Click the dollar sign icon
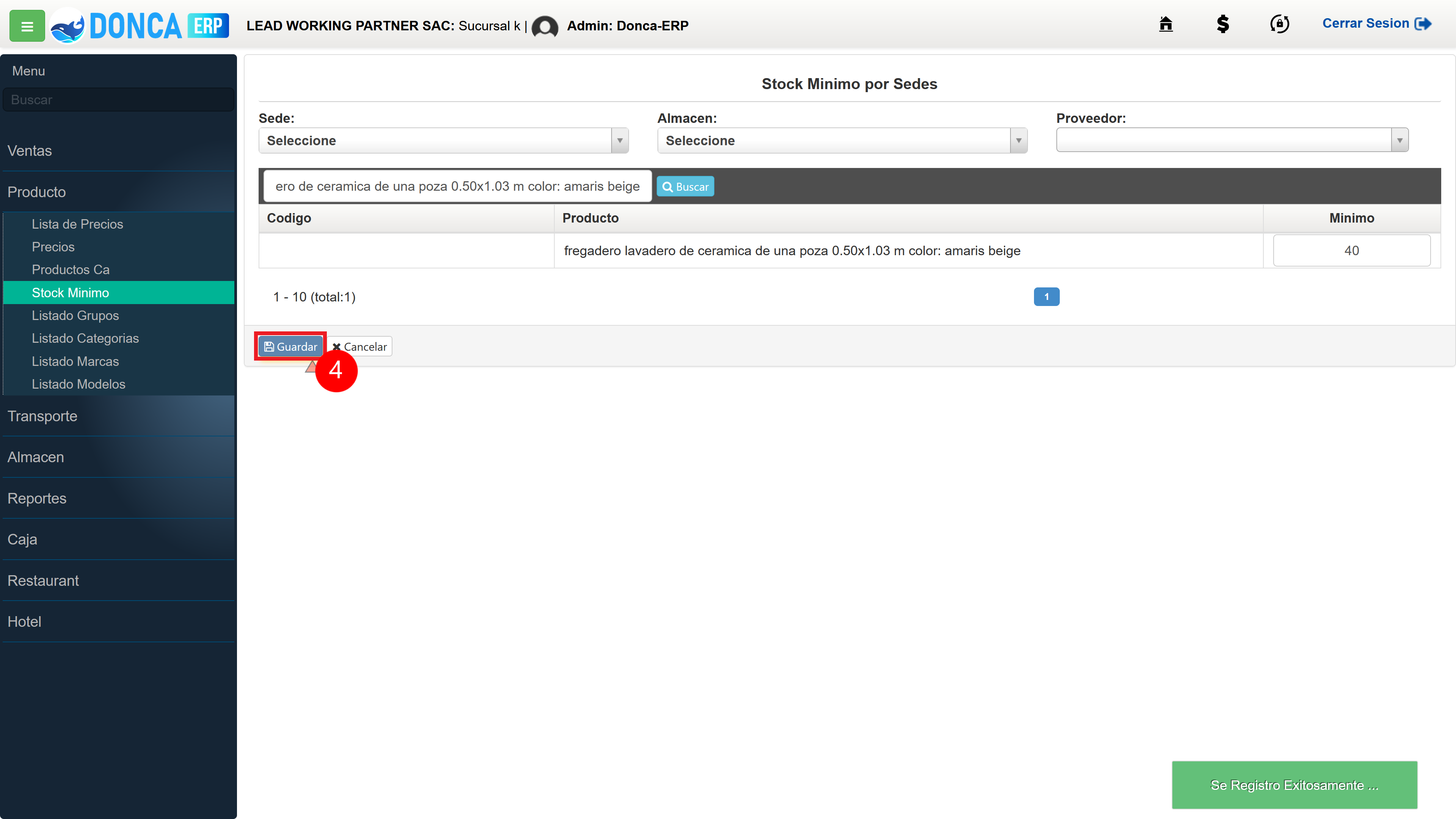Viewport: 1456px width, 819px height. tap(1222, 24)
